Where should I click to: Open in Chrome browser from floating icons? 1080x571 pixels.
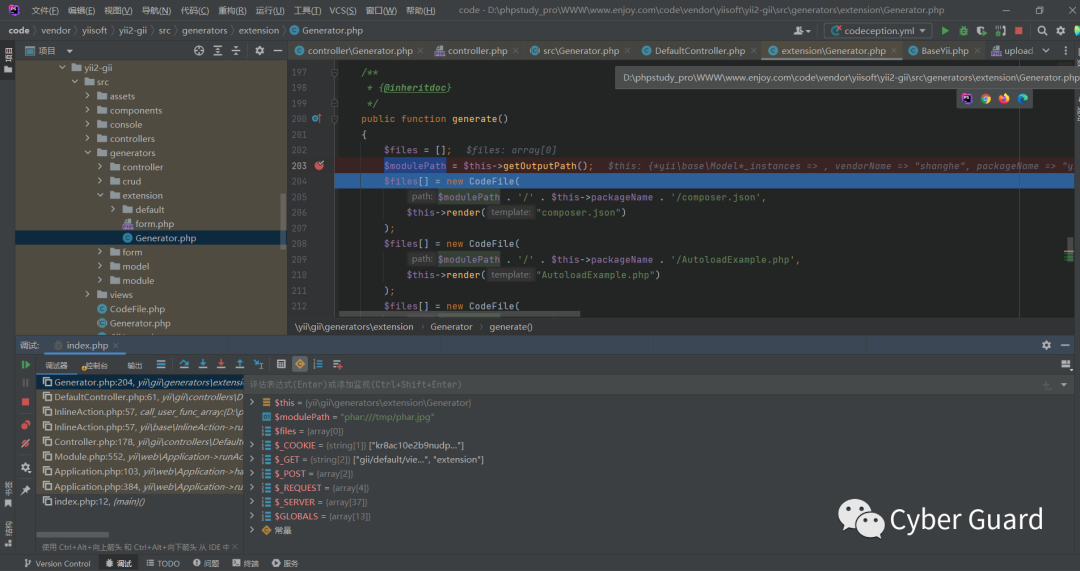pos(985,98)
